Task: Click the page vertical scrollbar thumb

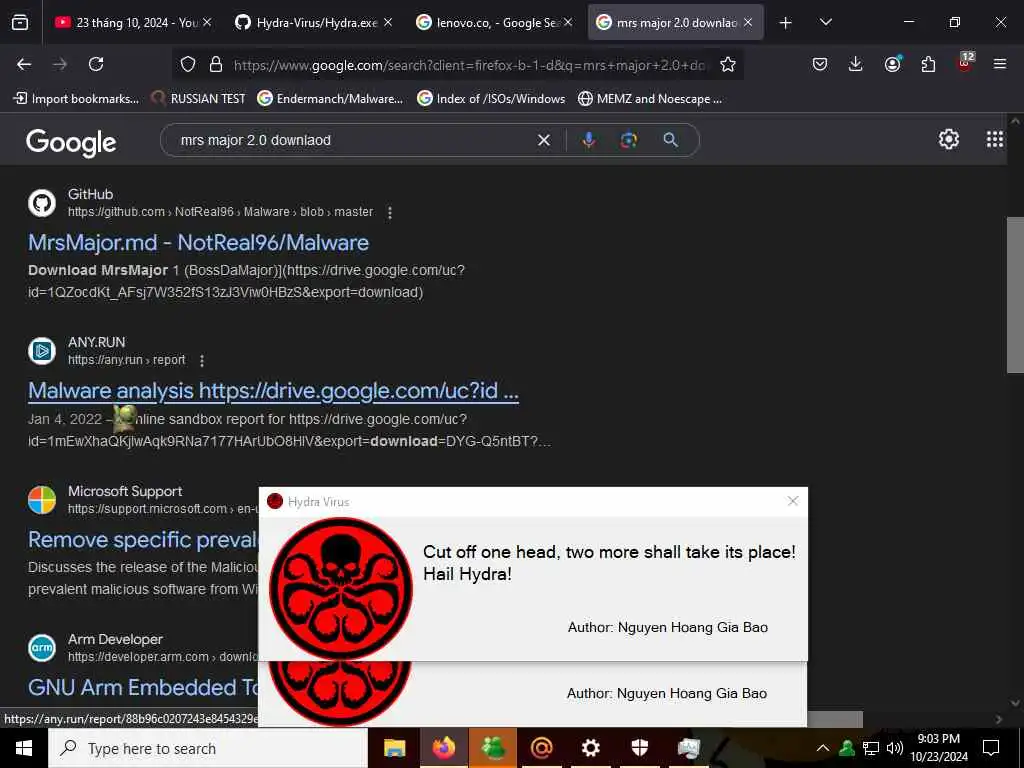Action: [1015, 295]
